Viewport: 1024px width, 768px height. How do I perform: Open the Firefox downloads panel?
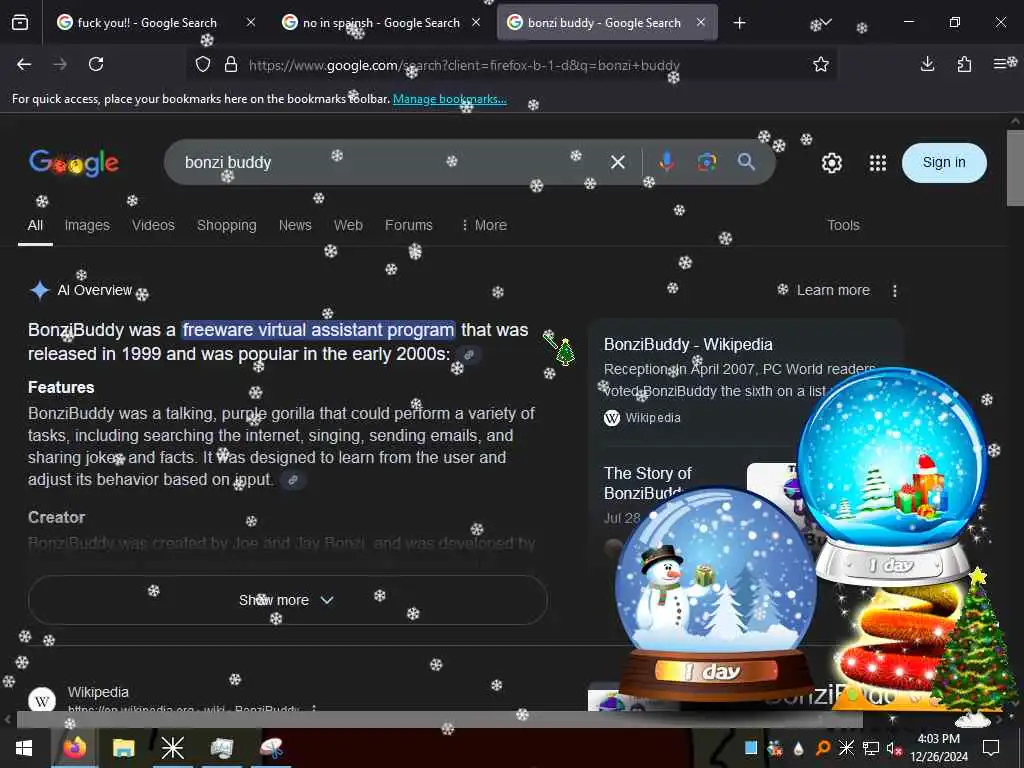[x=927, y=64]
